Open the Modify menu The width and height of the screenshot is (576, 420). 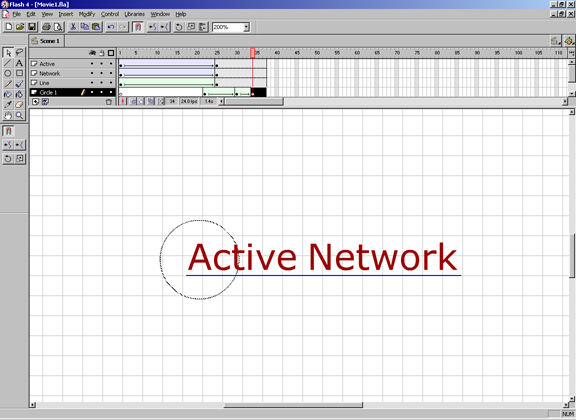click(x=87, y=14)
